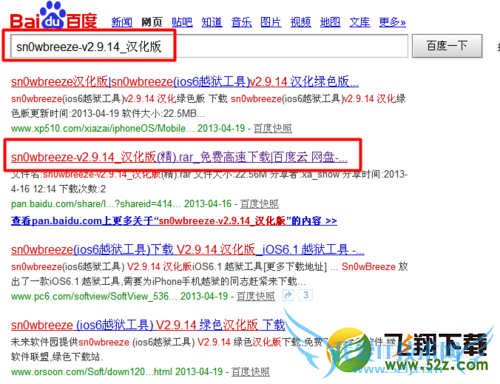
Task: Click the pan.baidu.com/share result URL text
Action: click(96, 204)
